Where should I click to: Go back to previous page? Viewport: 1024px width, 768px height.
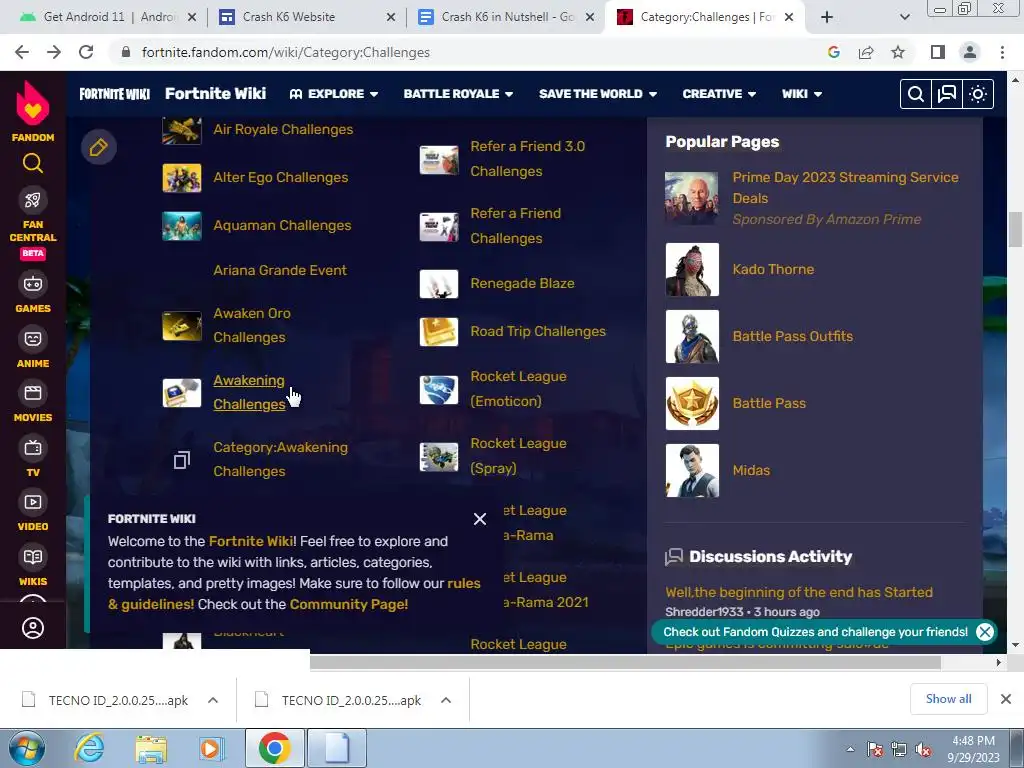[x=22, y=52]
